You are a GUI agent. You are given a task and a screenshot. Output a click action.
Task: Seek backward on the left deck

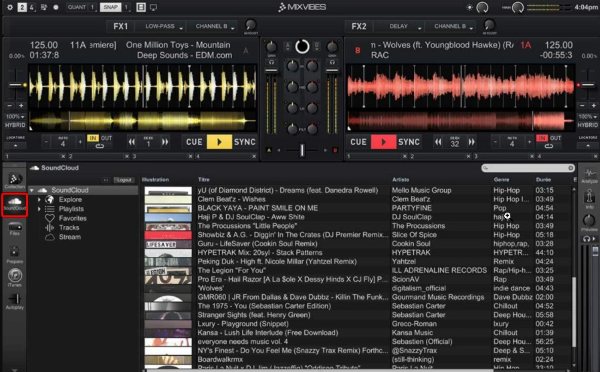coord(132,142)
